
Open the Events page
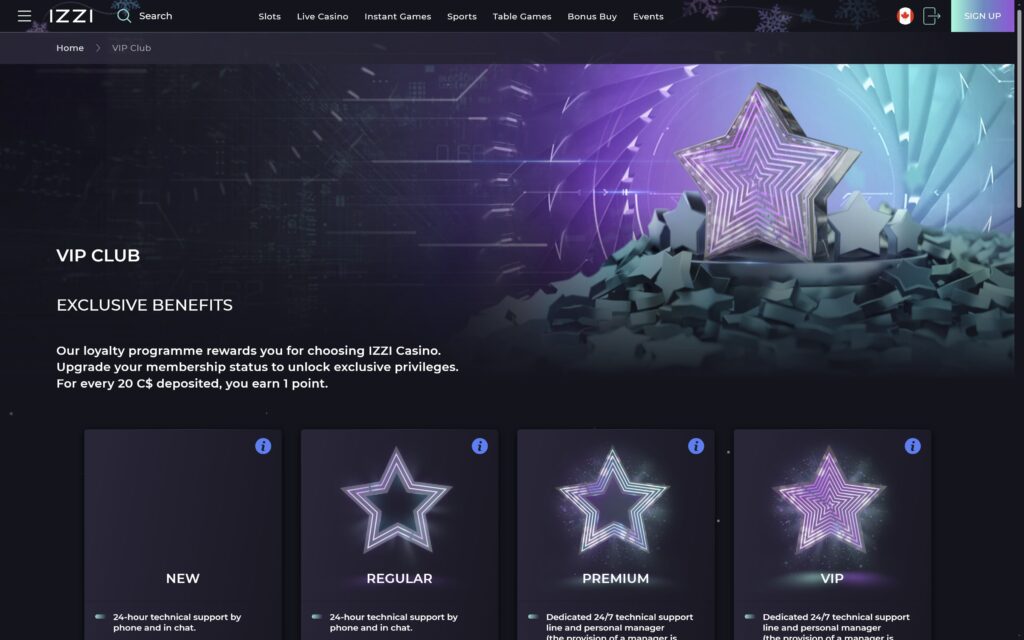pos(648,16)
